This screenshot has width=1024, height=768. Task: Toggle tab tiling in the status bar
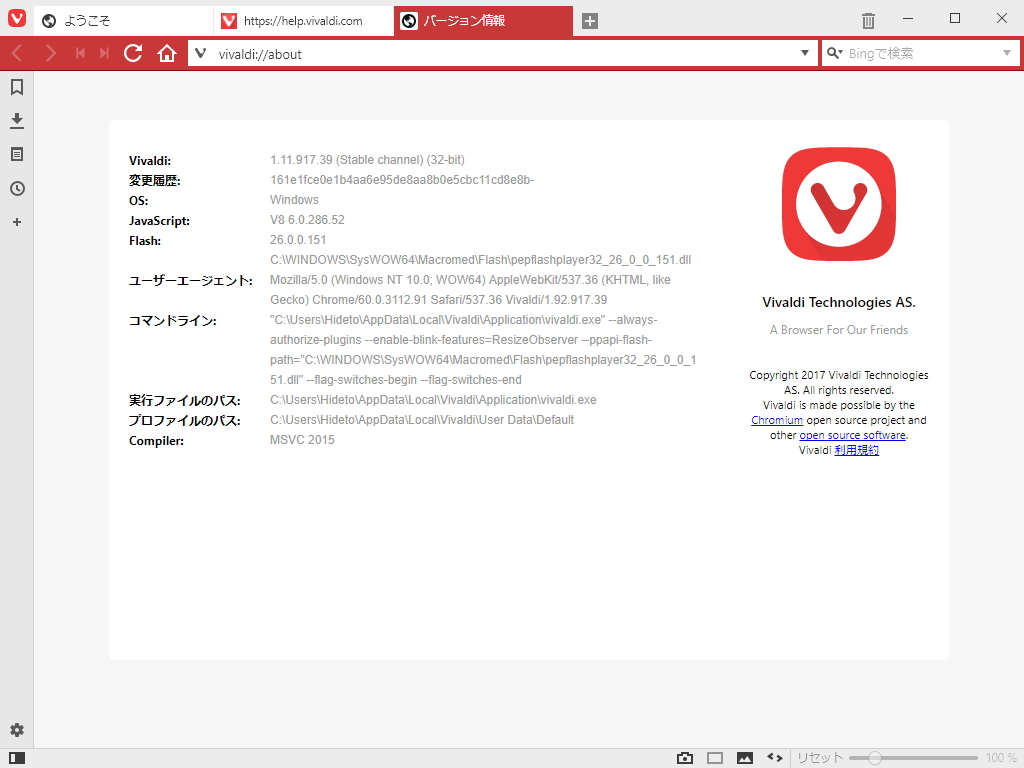tap(716, 757)
